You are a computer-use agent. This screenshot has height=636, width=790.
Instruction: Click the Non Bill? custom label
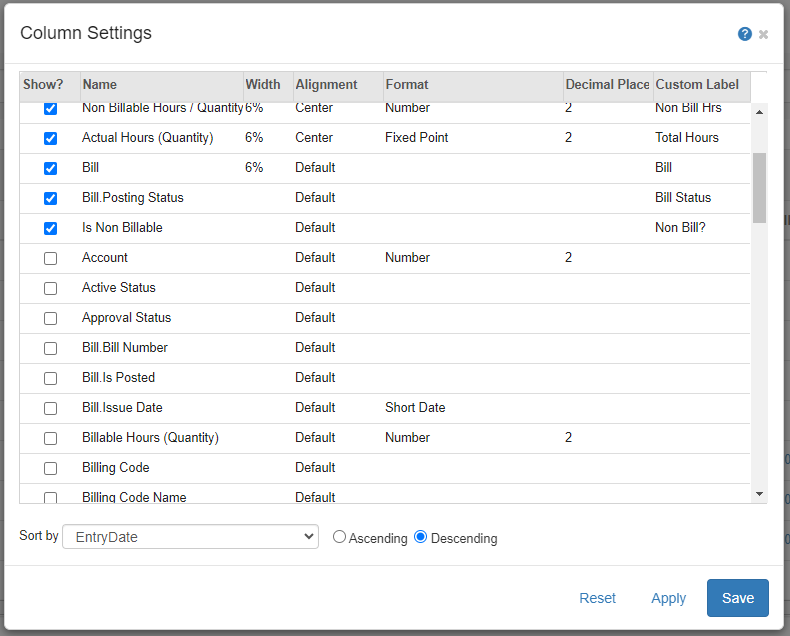click(x=680, y=228)
